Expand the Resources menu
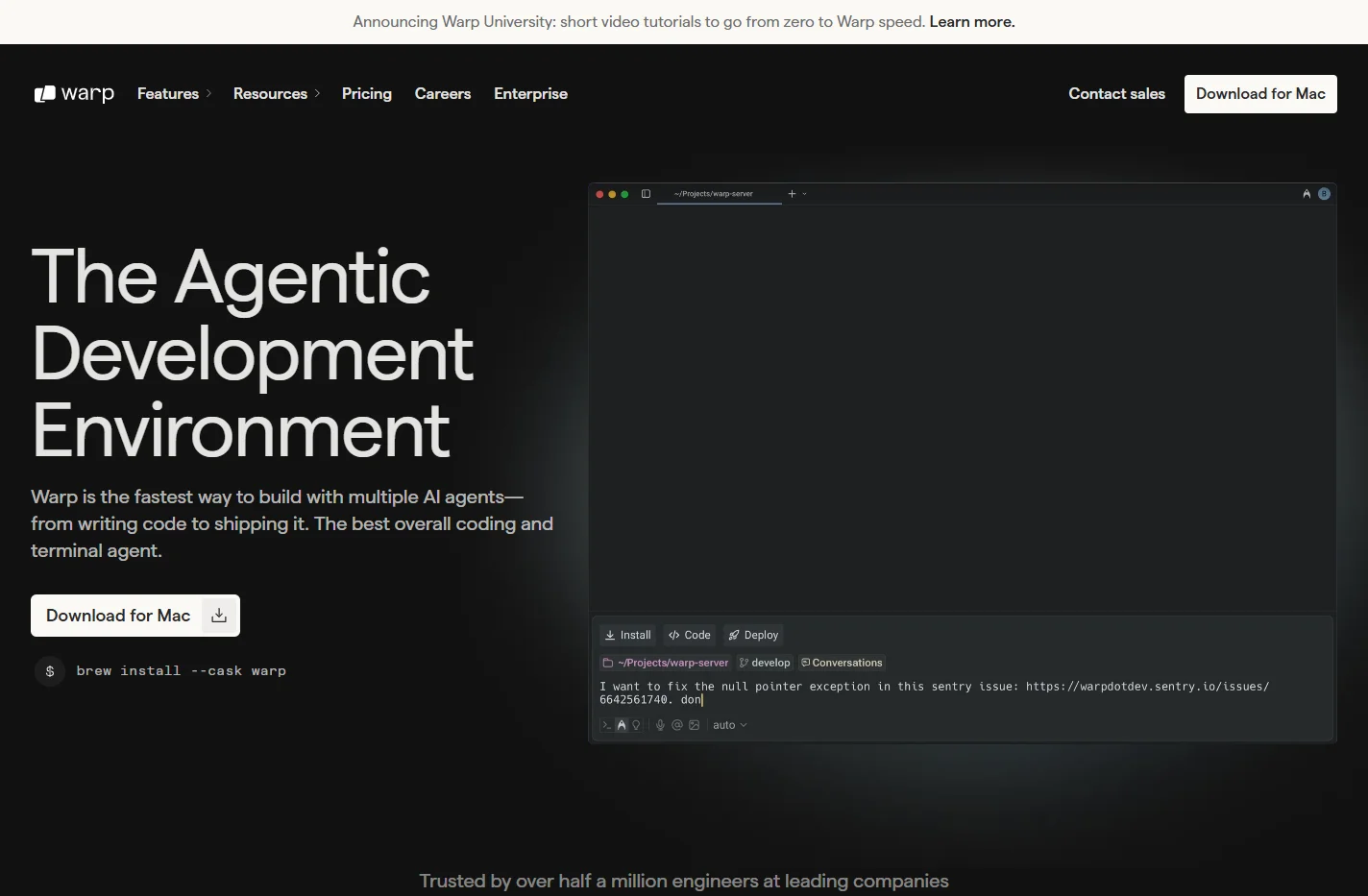This screenshot has width=1368, height=896. [x=277, y=93]
